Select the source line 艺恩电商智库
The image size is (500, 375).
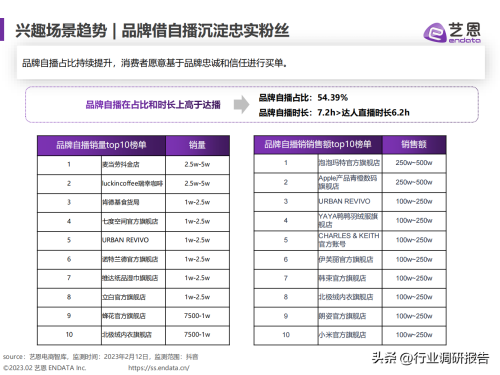tap(100, 357)
